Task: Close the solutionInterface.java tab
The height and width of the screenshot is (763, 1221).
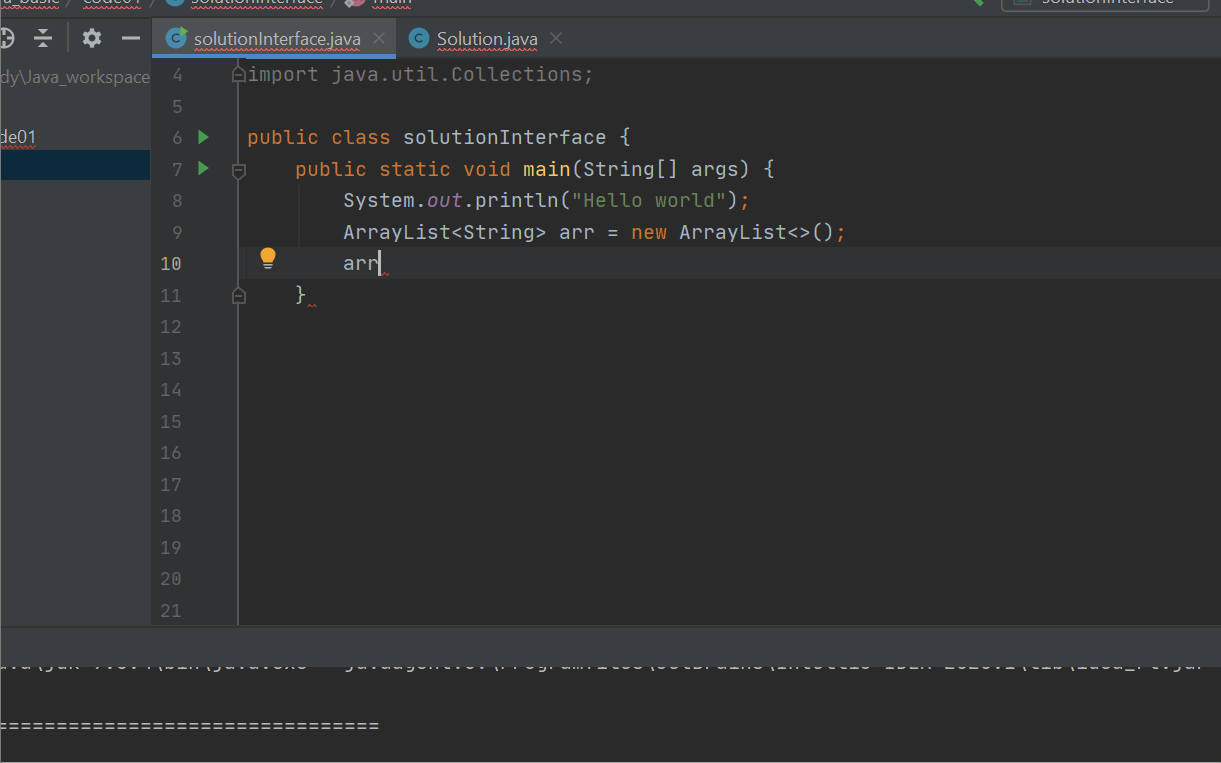Action: click(379, 38)
